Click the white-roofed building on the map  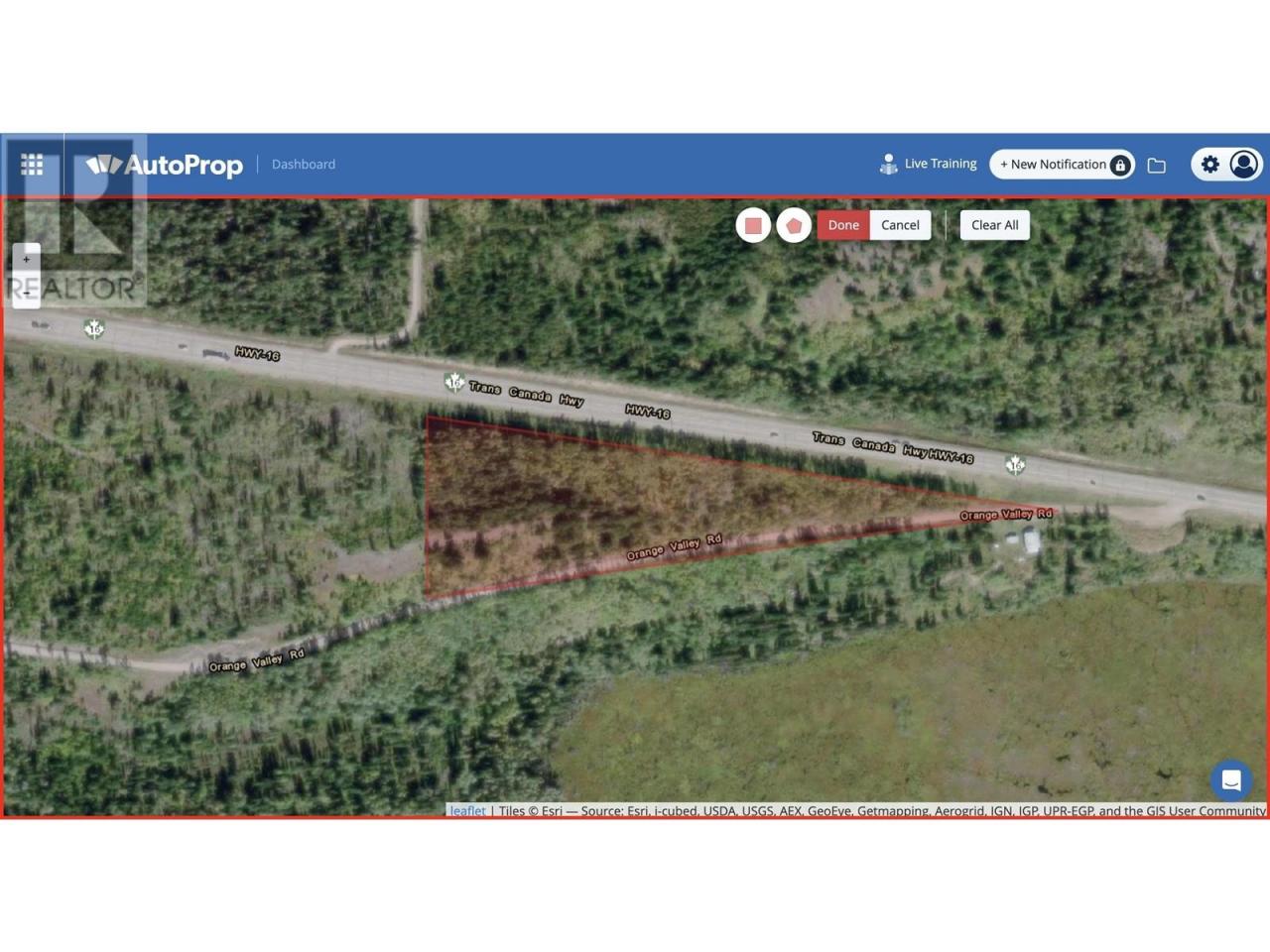click(1031, 541)
